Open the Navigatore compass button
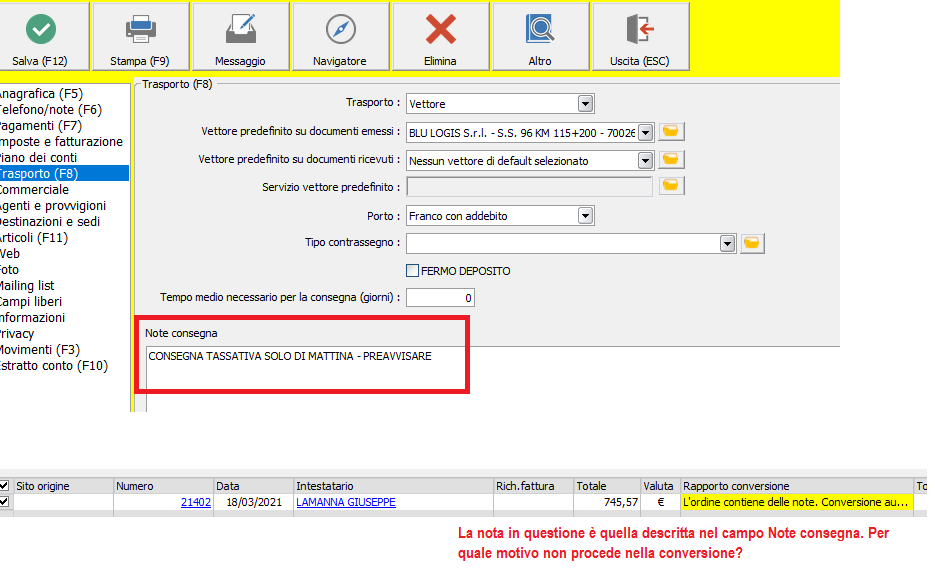 (340, 36)
